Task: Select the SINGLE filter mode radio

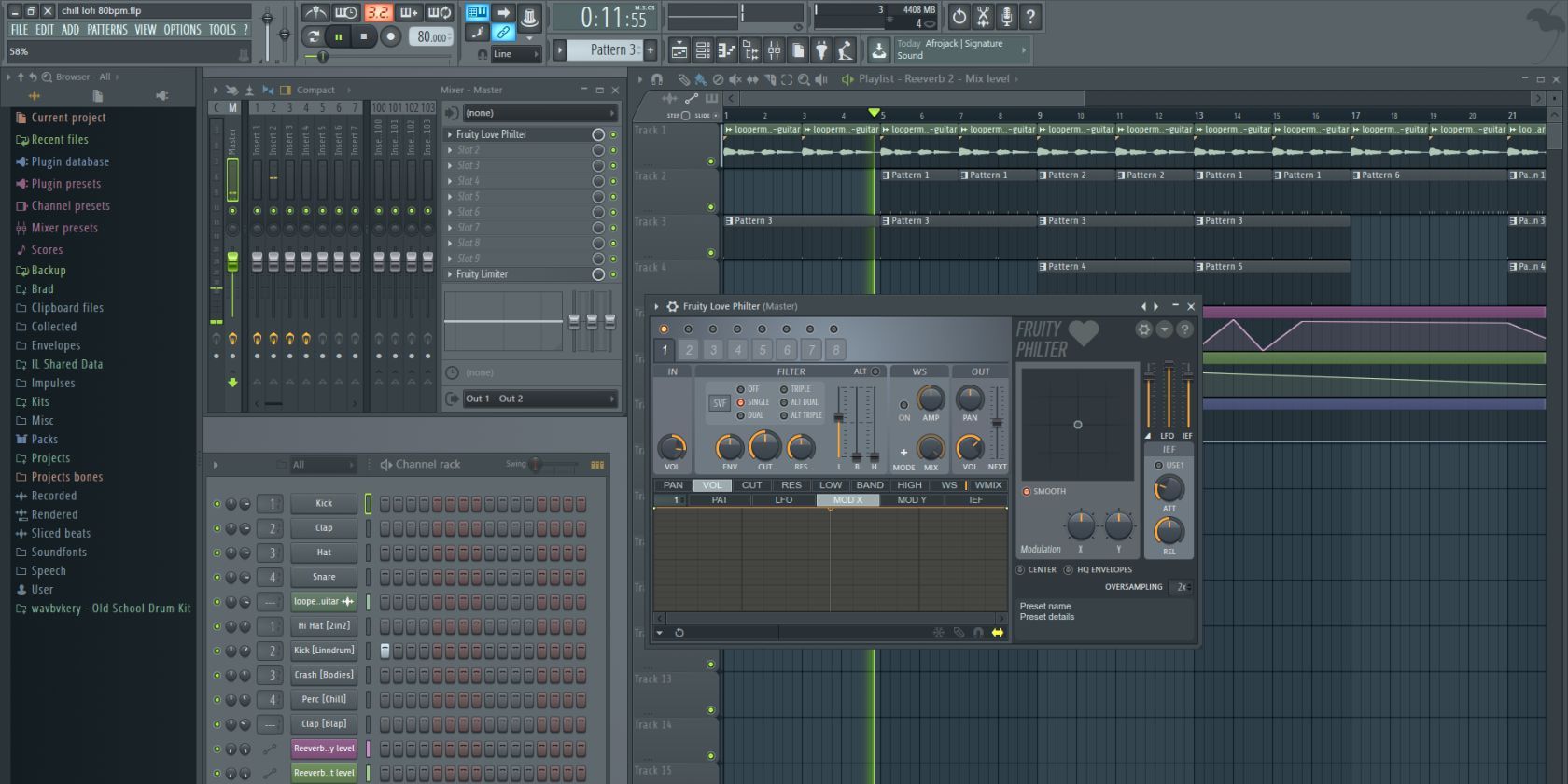Action: coord(741,402)
